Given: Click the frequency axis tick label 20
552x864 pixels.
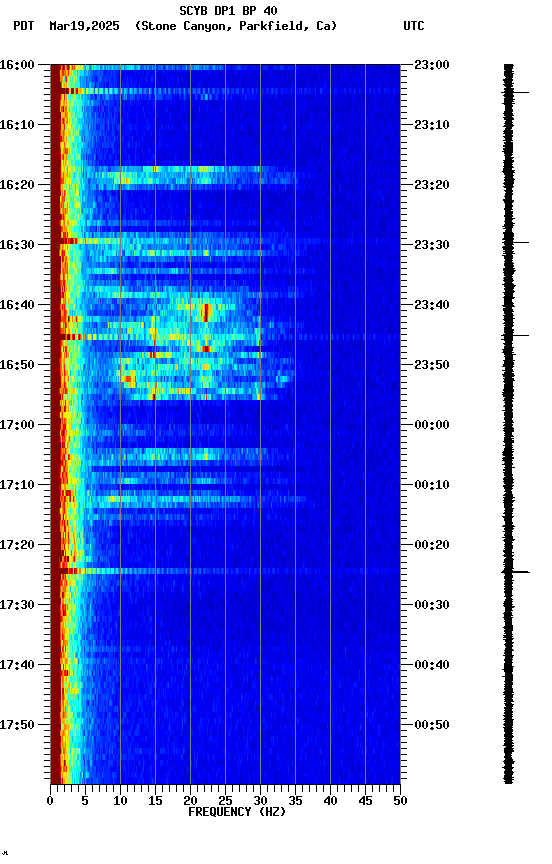Looking at the screenshot, I should coord(190,801).
